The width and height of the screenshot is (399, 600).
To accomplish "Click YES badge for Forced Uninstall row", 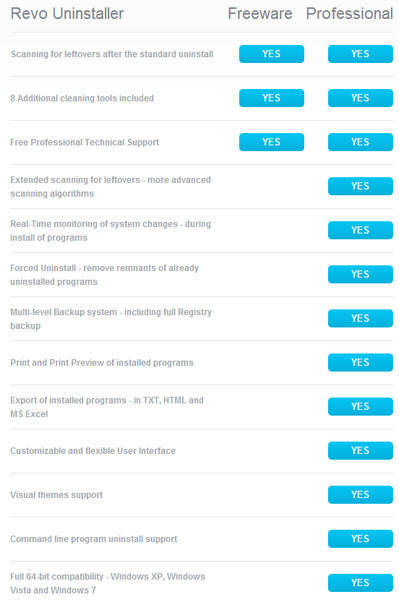I will tap(360, 274).
